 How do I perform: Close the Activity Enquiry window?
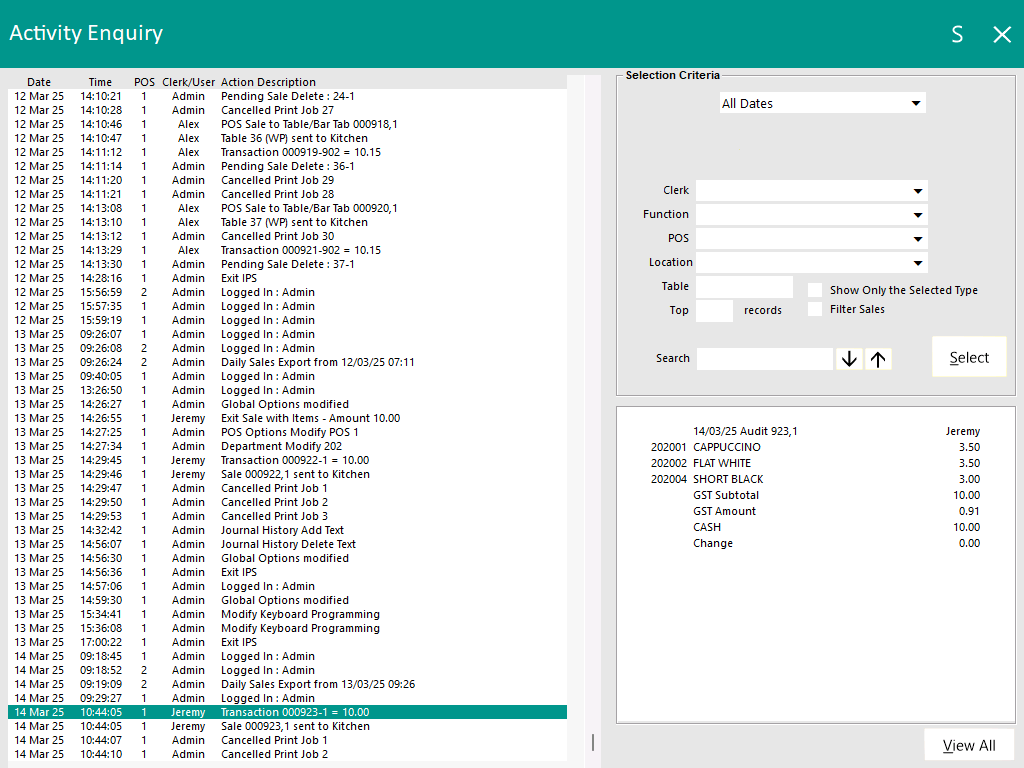point(1001,35)
